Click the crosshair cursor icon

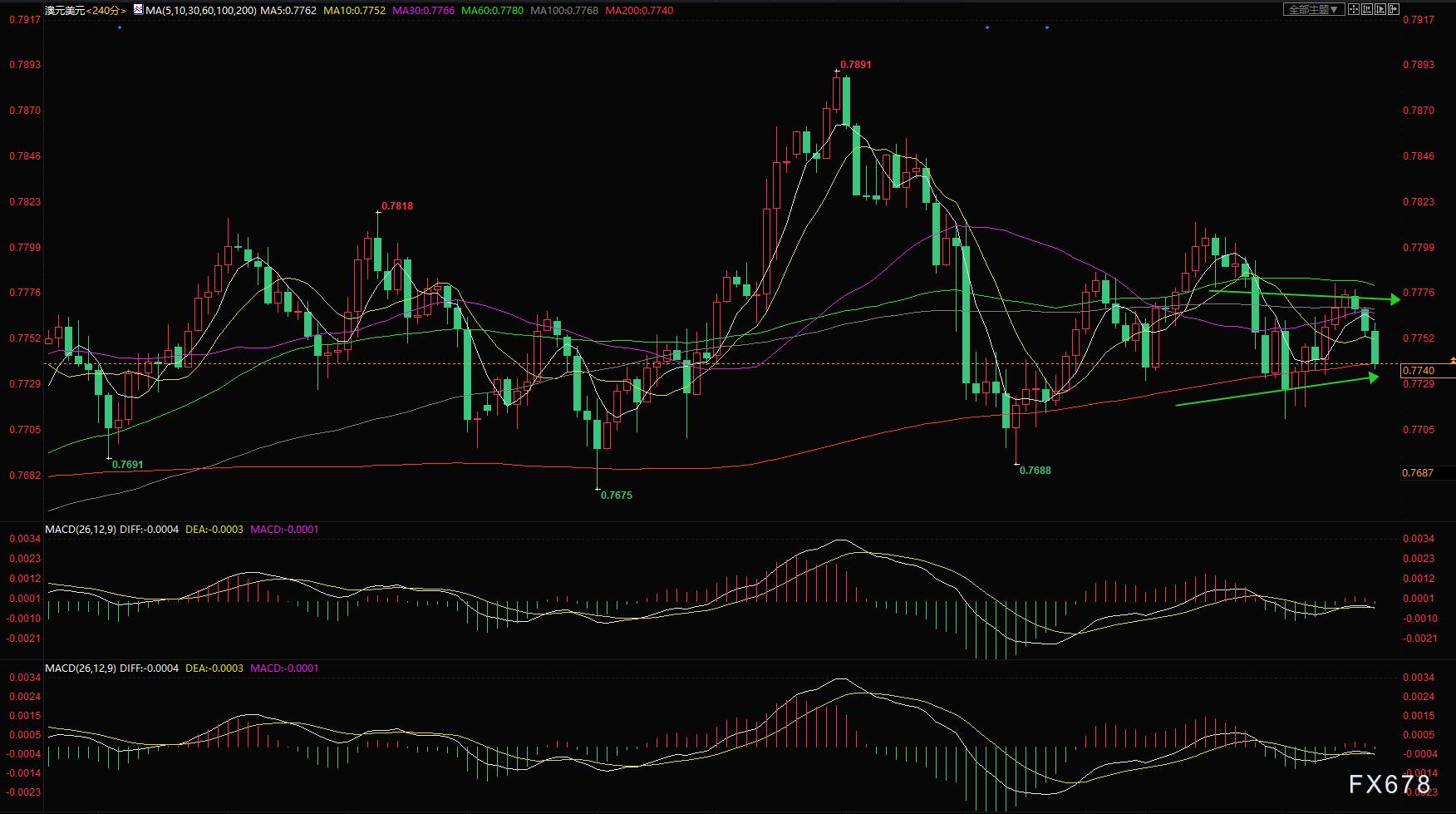click(x=1354, y=9)
